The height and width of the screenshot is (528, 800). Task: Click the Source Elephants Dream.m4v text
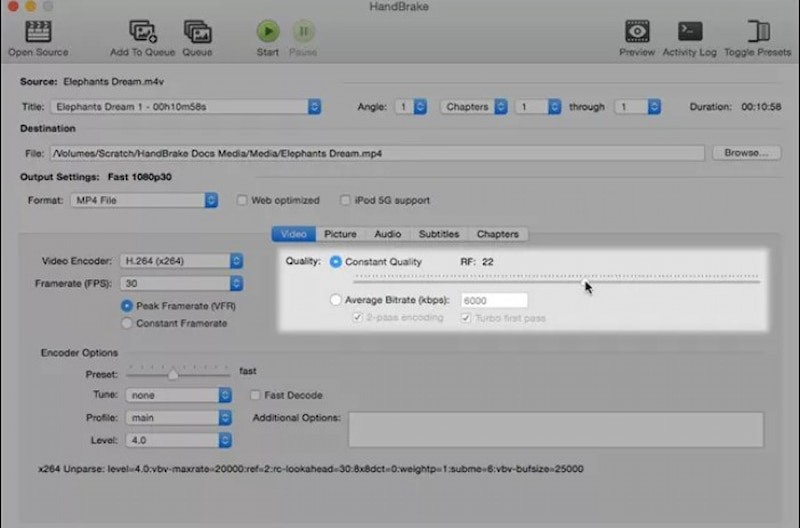[x=113, y=82]
